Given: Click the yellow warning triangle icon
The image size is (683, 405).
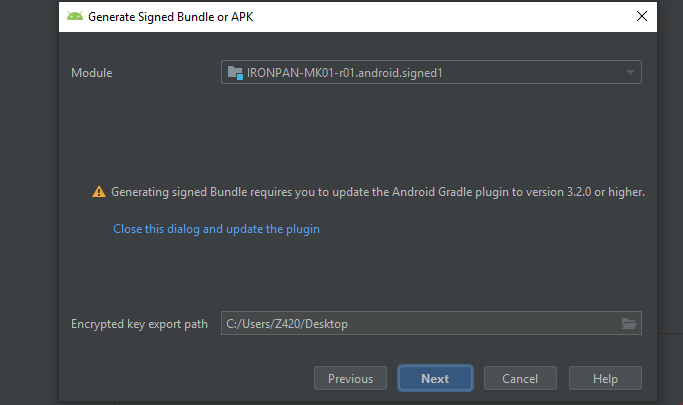Looking at the screenshot, I should point(99,192).
